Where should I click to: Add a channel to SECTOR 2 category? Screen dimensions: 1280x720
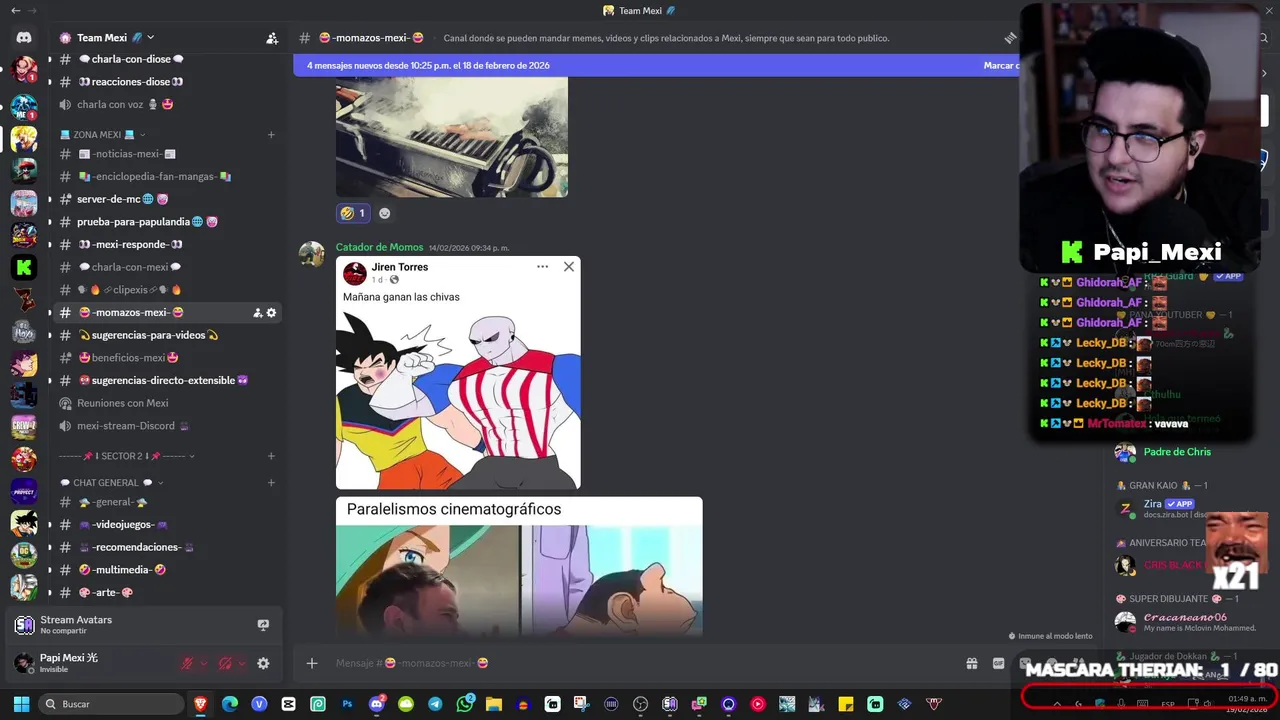coord(271,456)
